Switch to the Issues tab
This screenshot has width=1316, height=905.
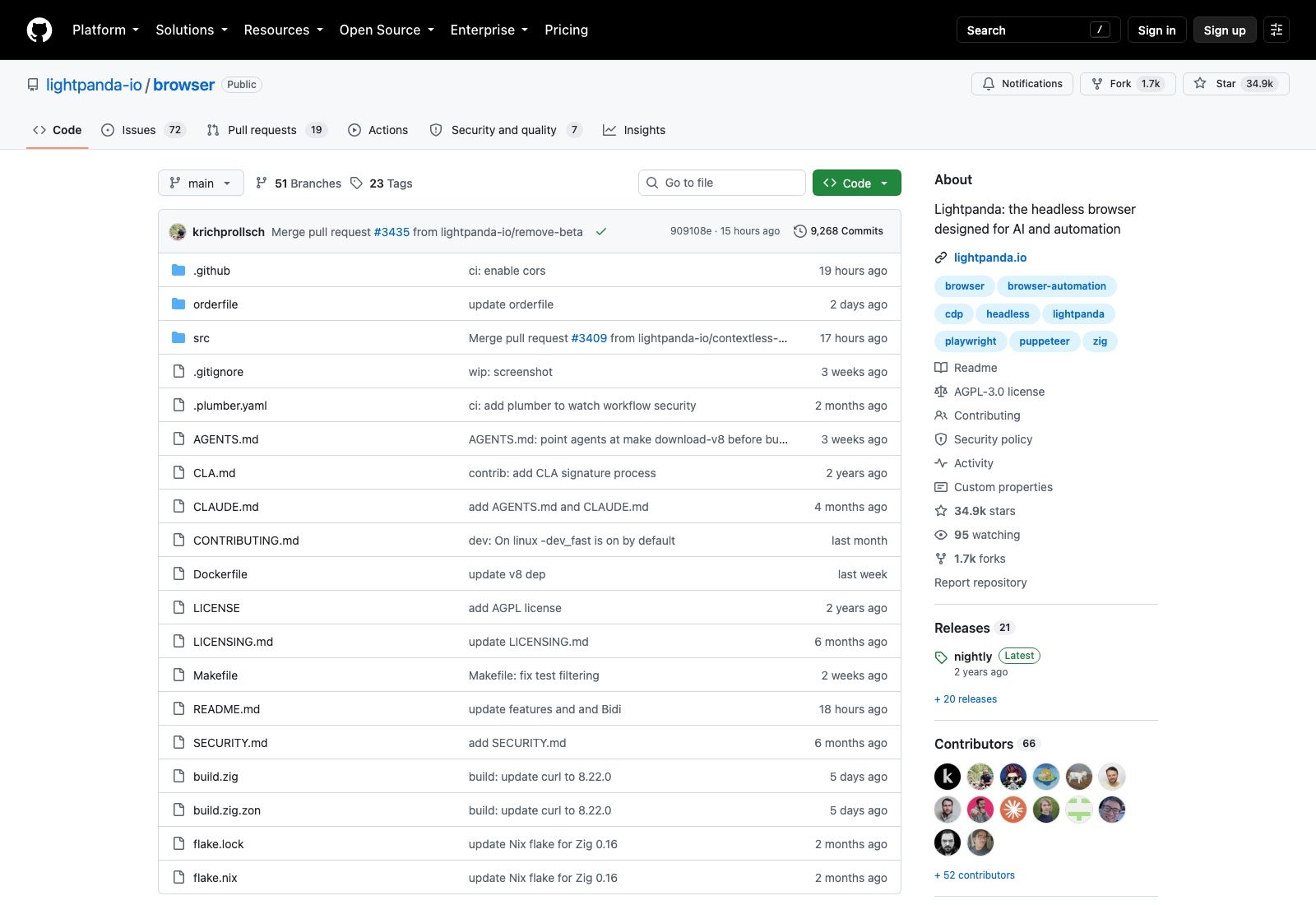(143, 130)
